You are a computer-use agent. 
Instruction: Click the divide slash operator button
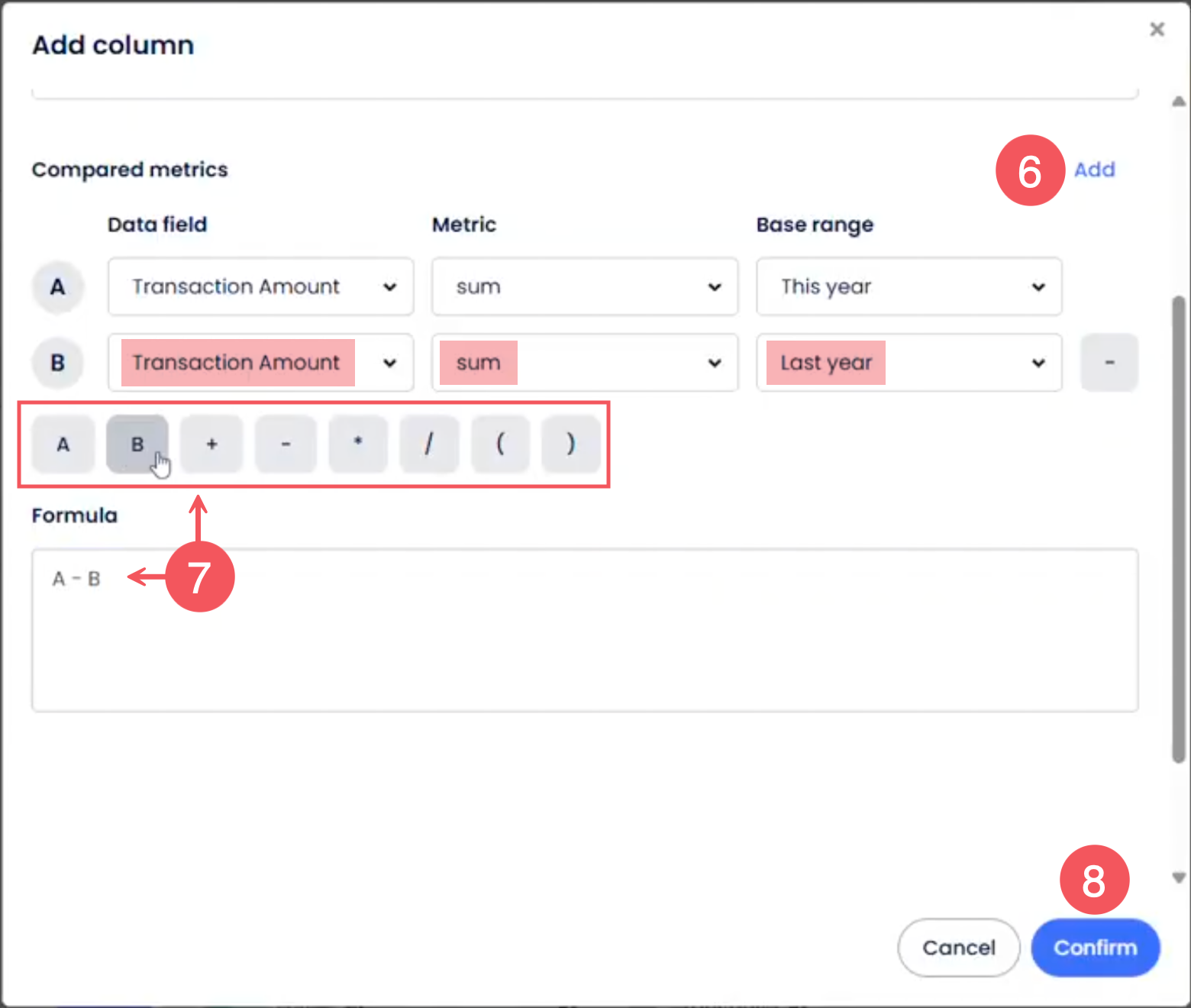pyautogui.click(x=429, y=444)
